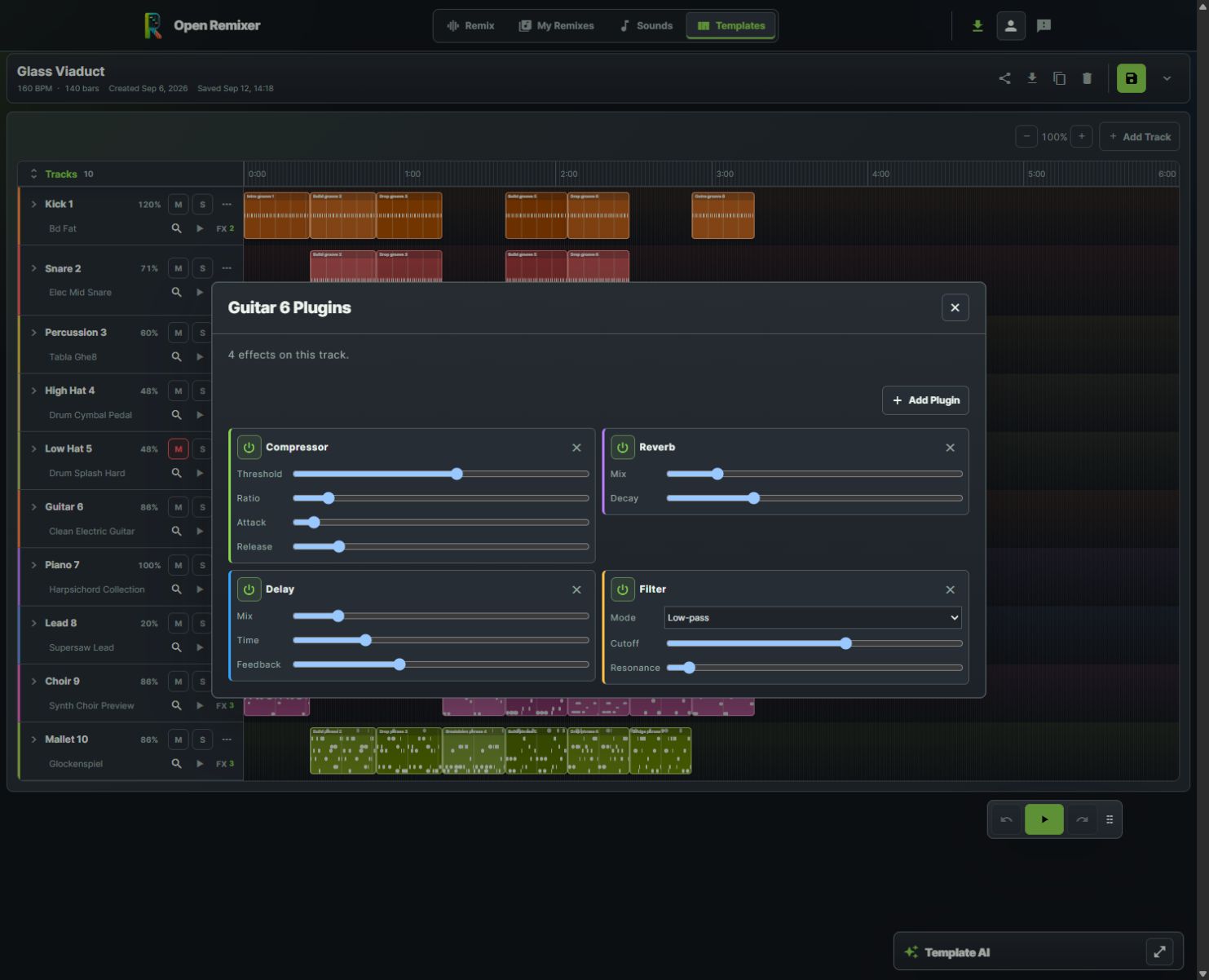Click the Compressor Threshold slider handle
Screen dimensions: 1209x980
coord(457,474)
